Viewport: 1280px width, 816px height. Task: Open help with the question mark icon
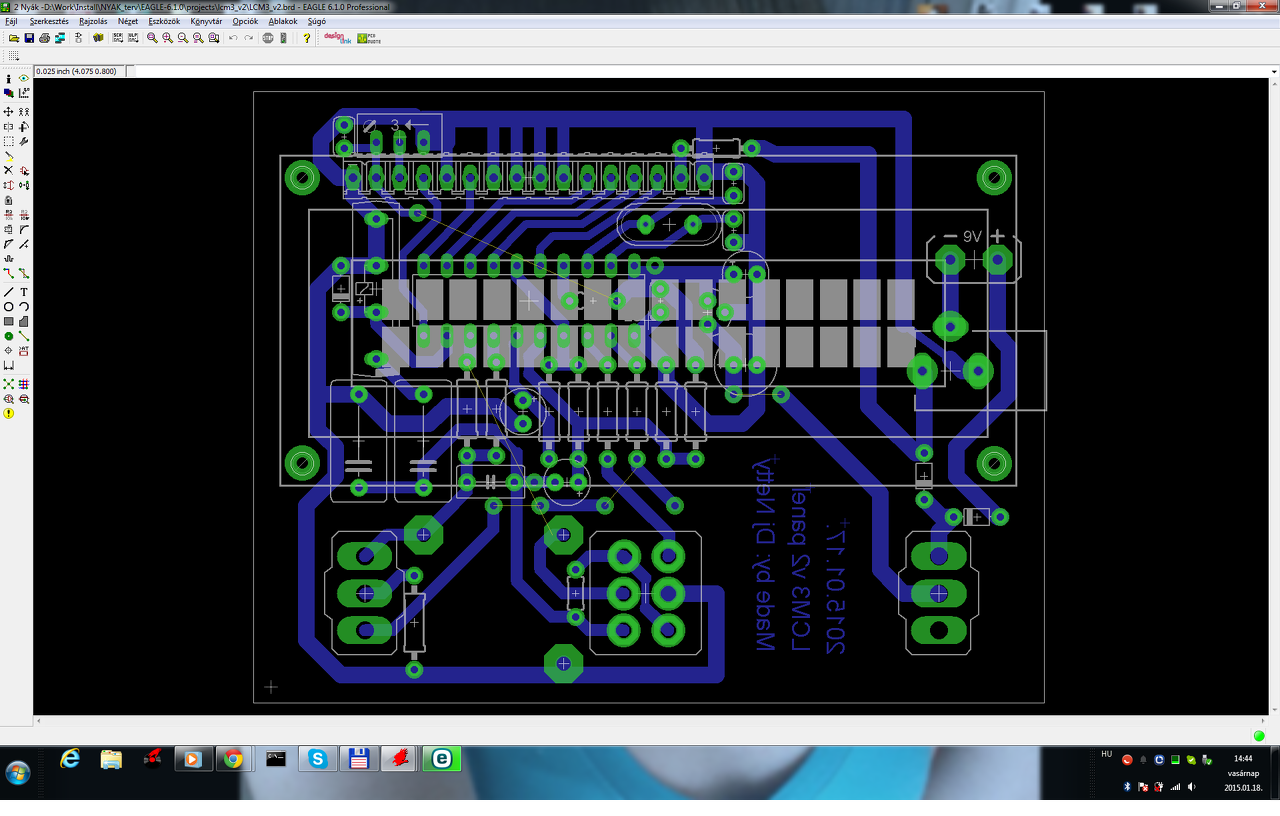[307, 38]
